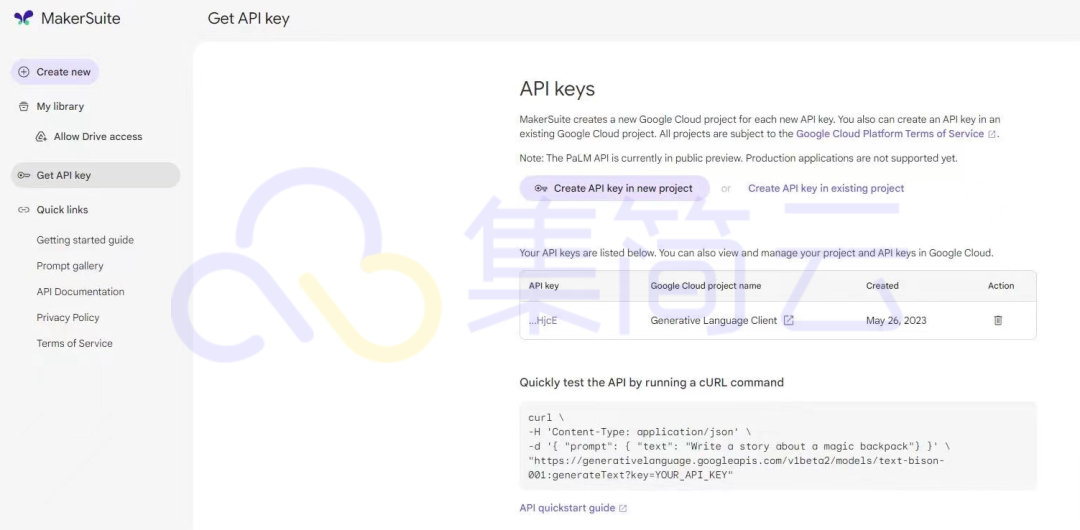
Task: Open Google Cloud Platform Terms of Service link
Action: click(x=890, y=134)
